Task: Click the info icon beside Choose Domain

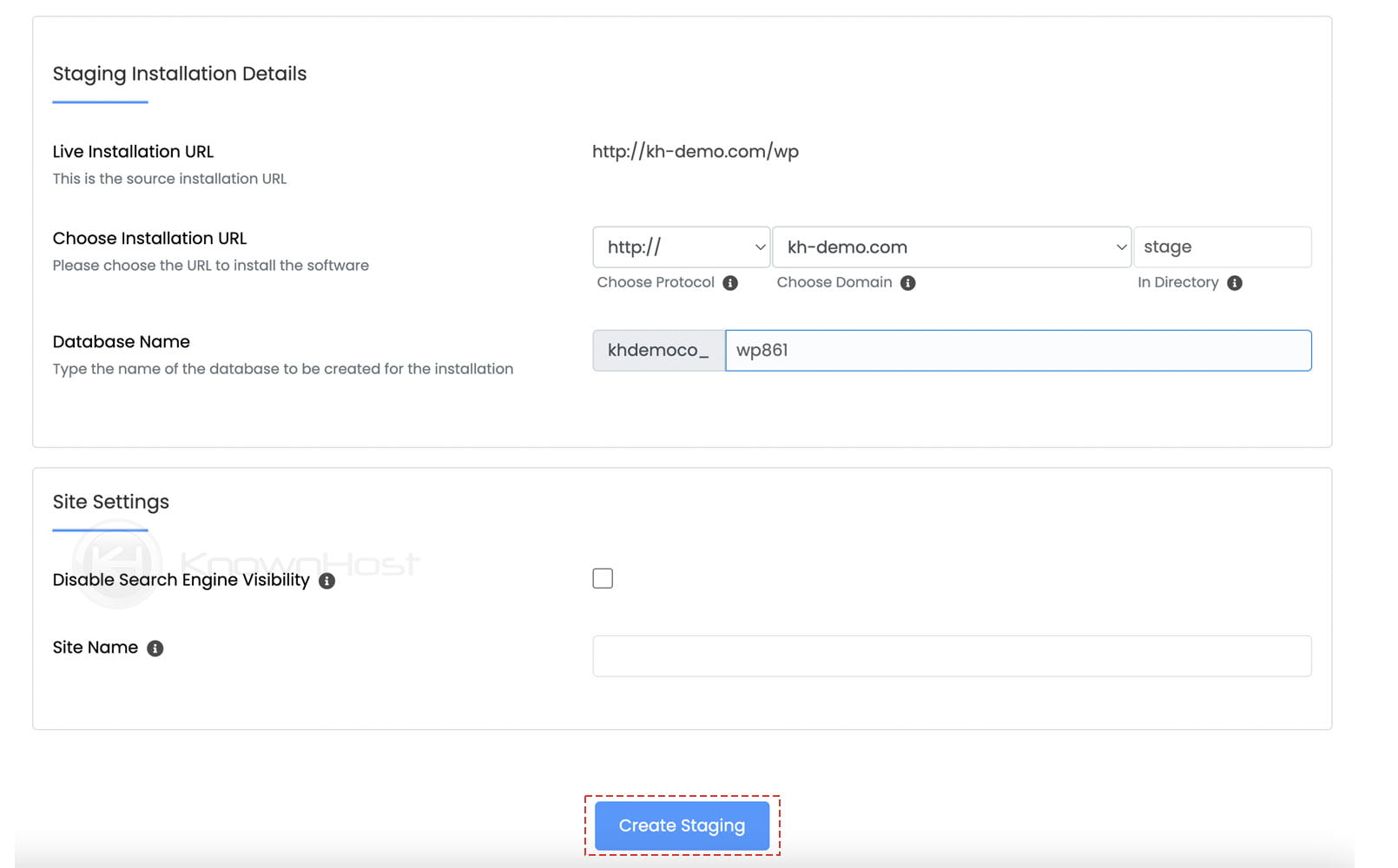Action: [x=908, y=282]
